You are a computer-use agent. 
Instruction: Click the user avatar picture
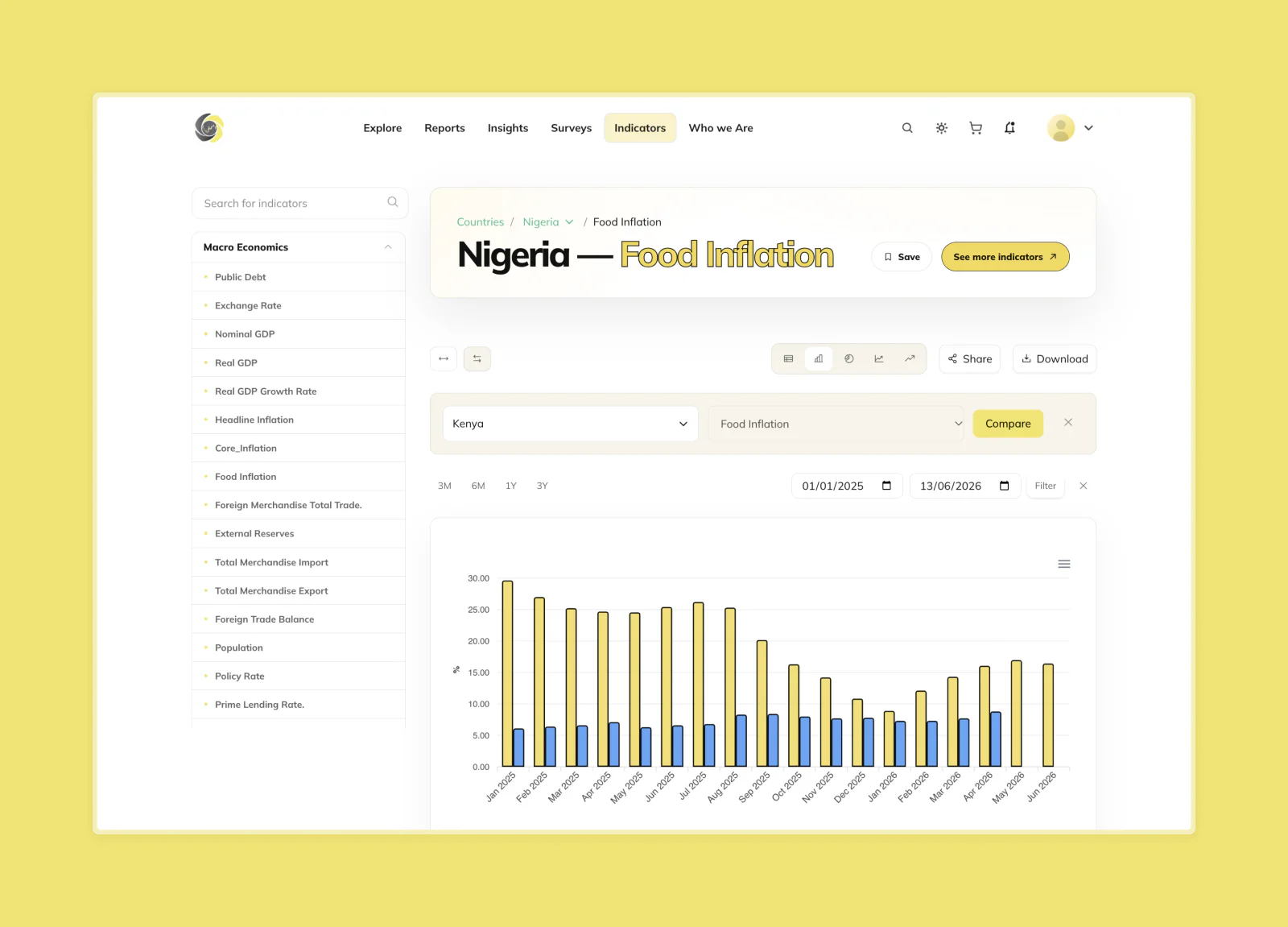1061,128
